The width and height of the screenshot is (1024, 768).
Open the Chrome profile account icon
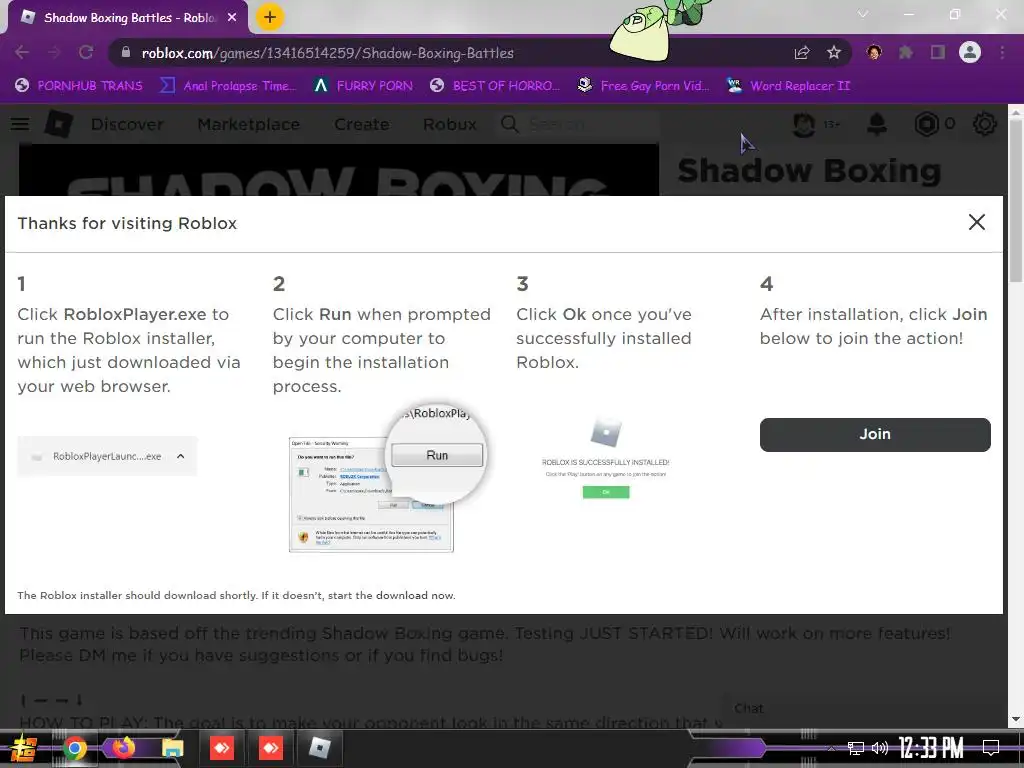coord(970,52)
